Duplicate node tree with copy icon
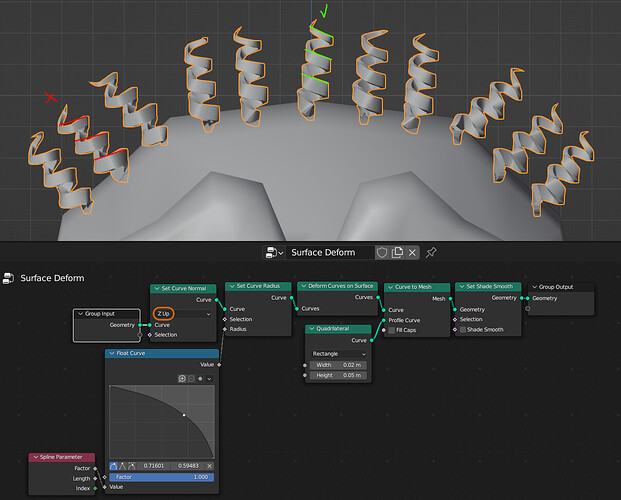Screen dimensions: 621x500 (x=397, y=252)
